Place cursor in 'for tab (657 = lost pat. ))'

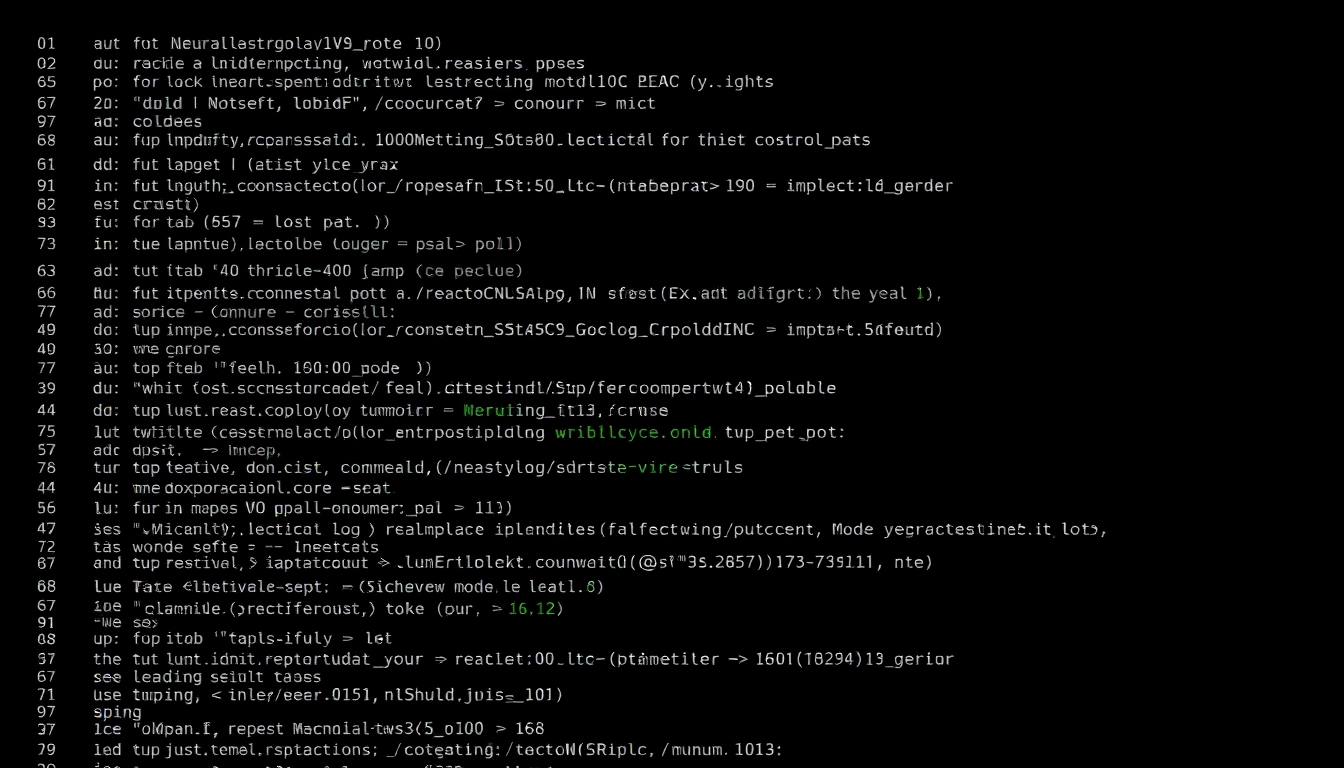[x=261, y=222]
